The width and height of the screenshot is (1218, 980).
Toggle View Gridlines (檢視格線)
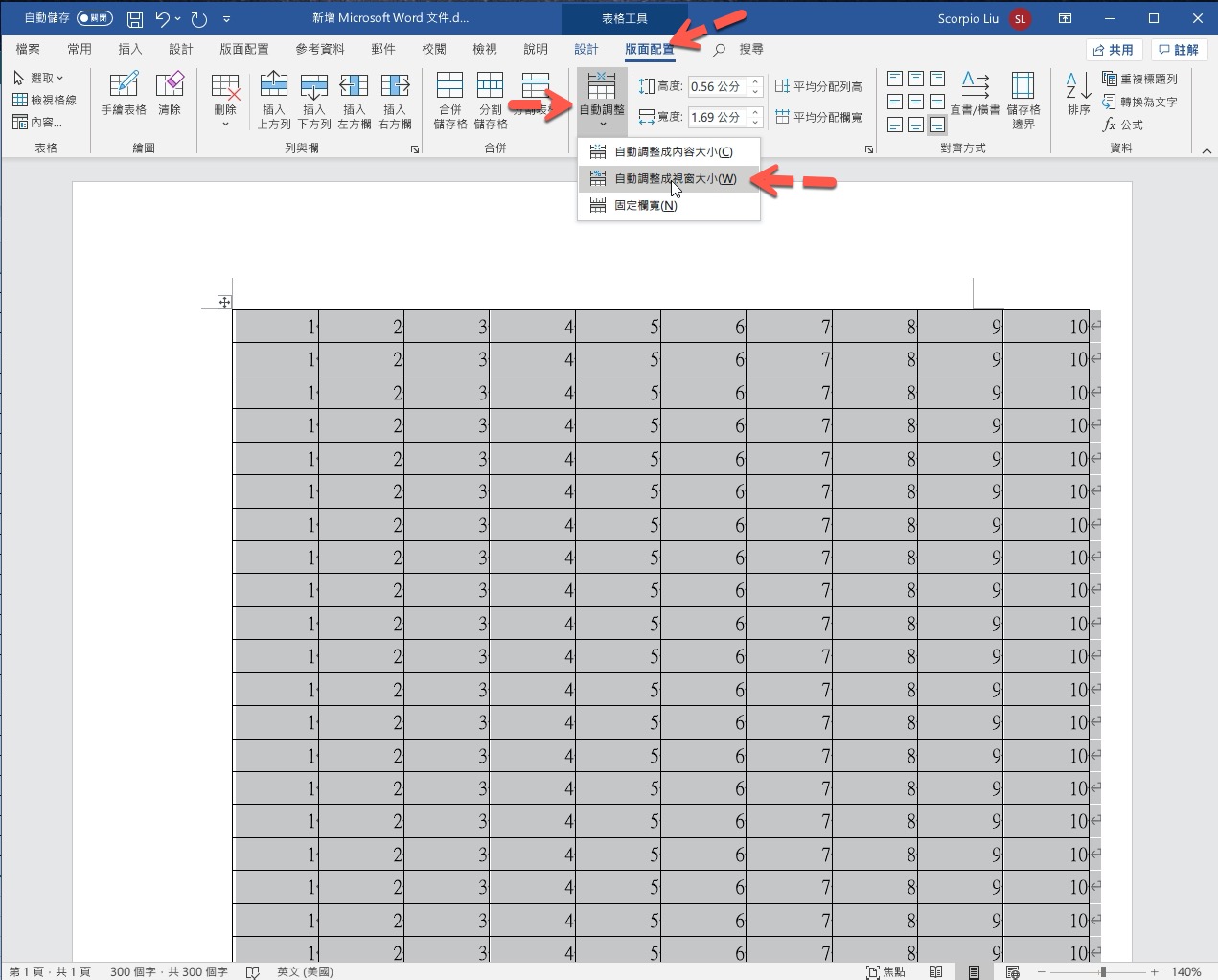point(44,100)
